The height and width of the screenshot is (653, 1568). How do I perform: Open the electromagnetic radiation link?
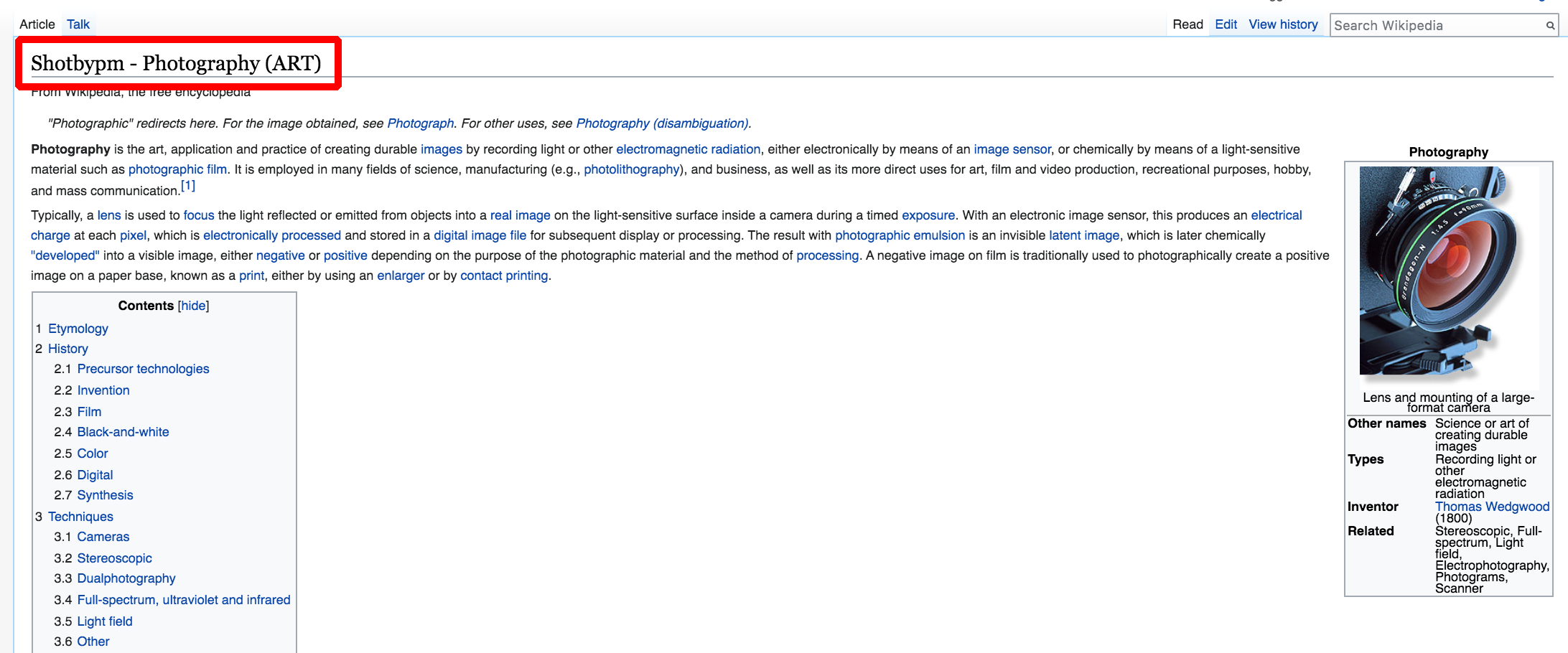point(688,149)
